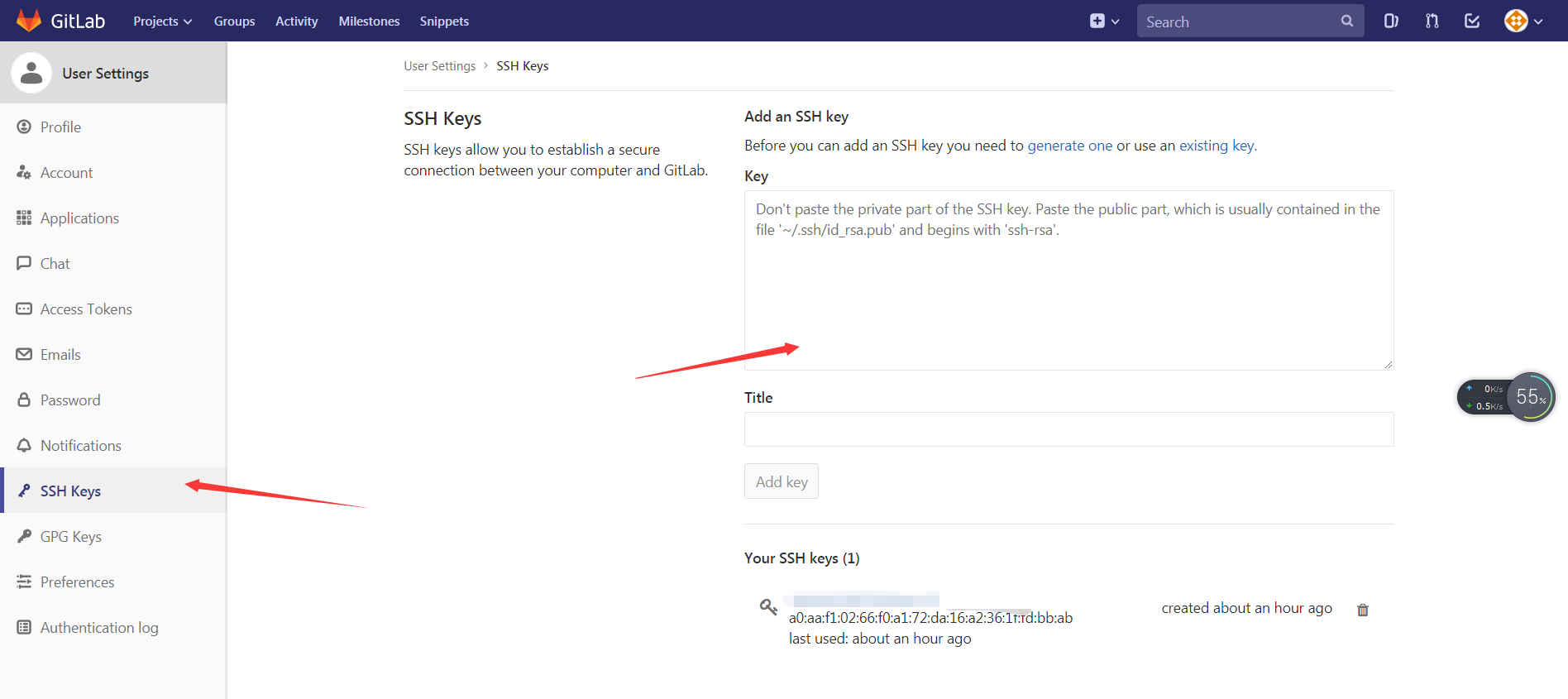Click SSH Keys breadcrumb link

pyautogui.click(x=523, y=66)
